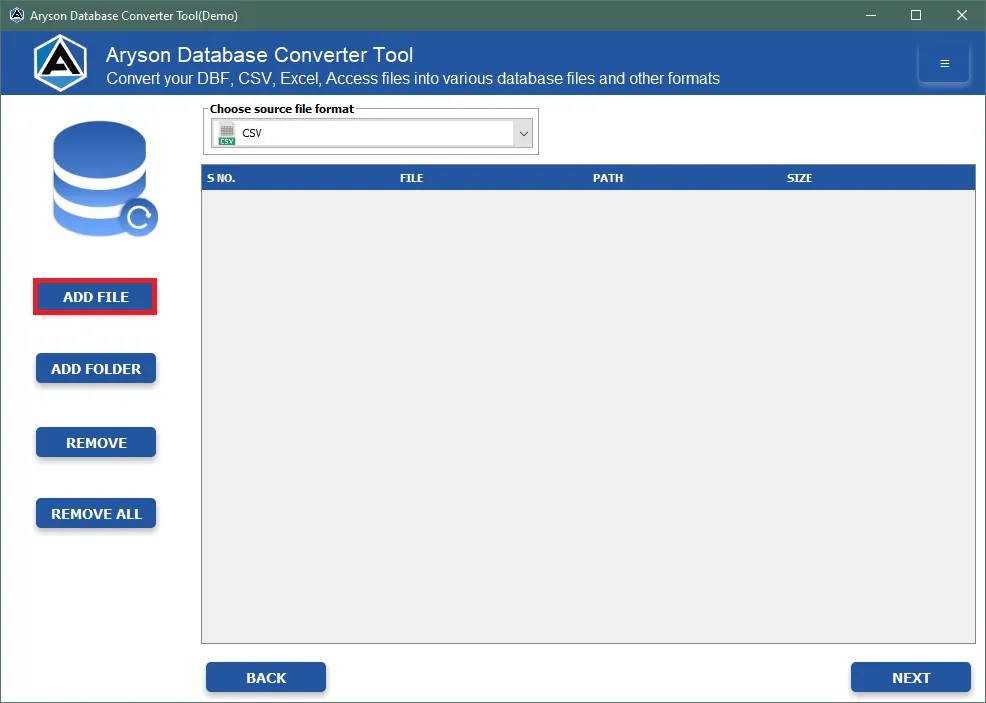
Task: Expand the source file format dropdown arrow
Action: tap(523, 133)
